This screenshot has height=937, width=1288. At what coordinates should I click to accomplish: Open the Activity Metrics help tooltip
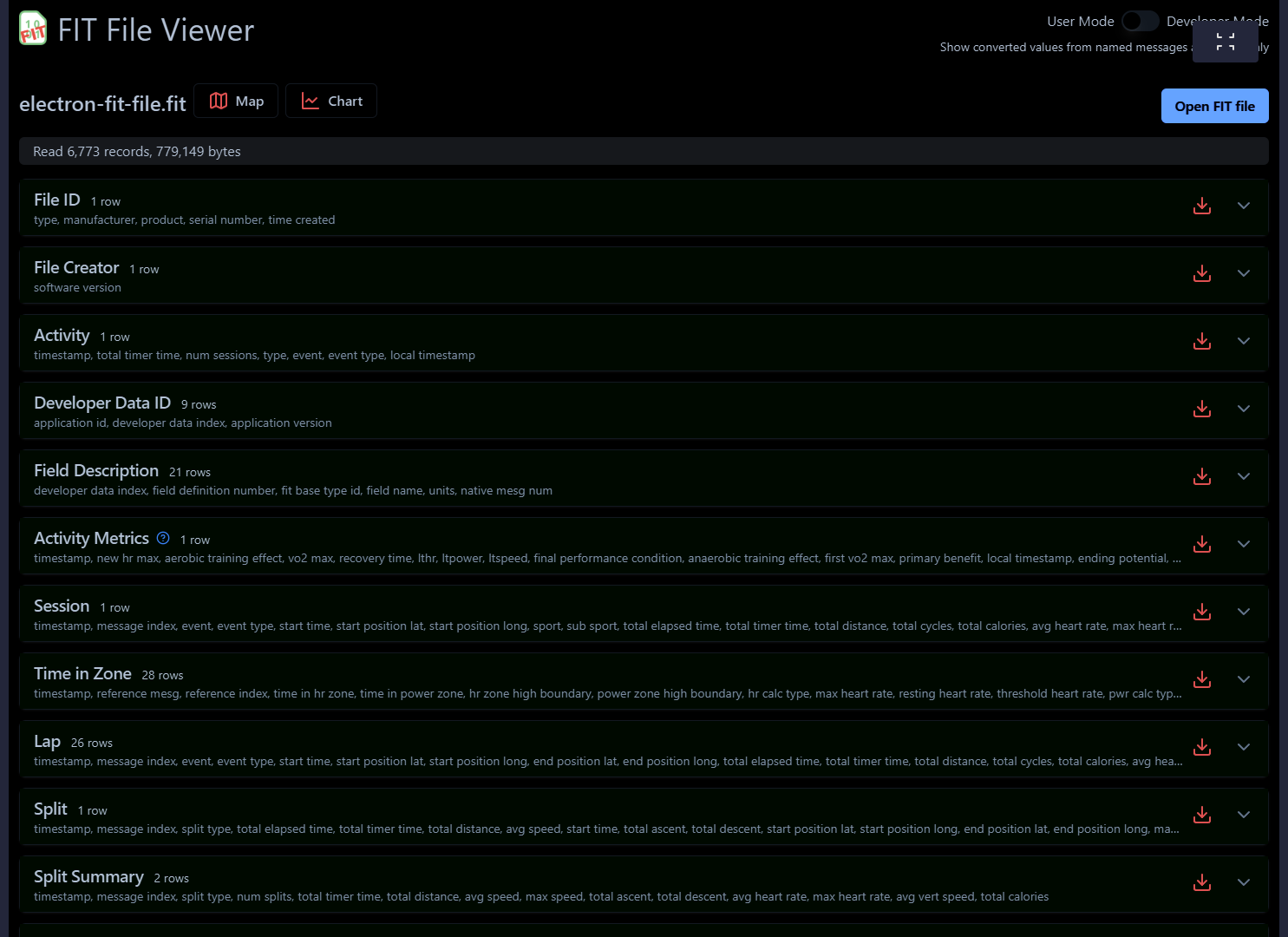[x=162, y=537]
